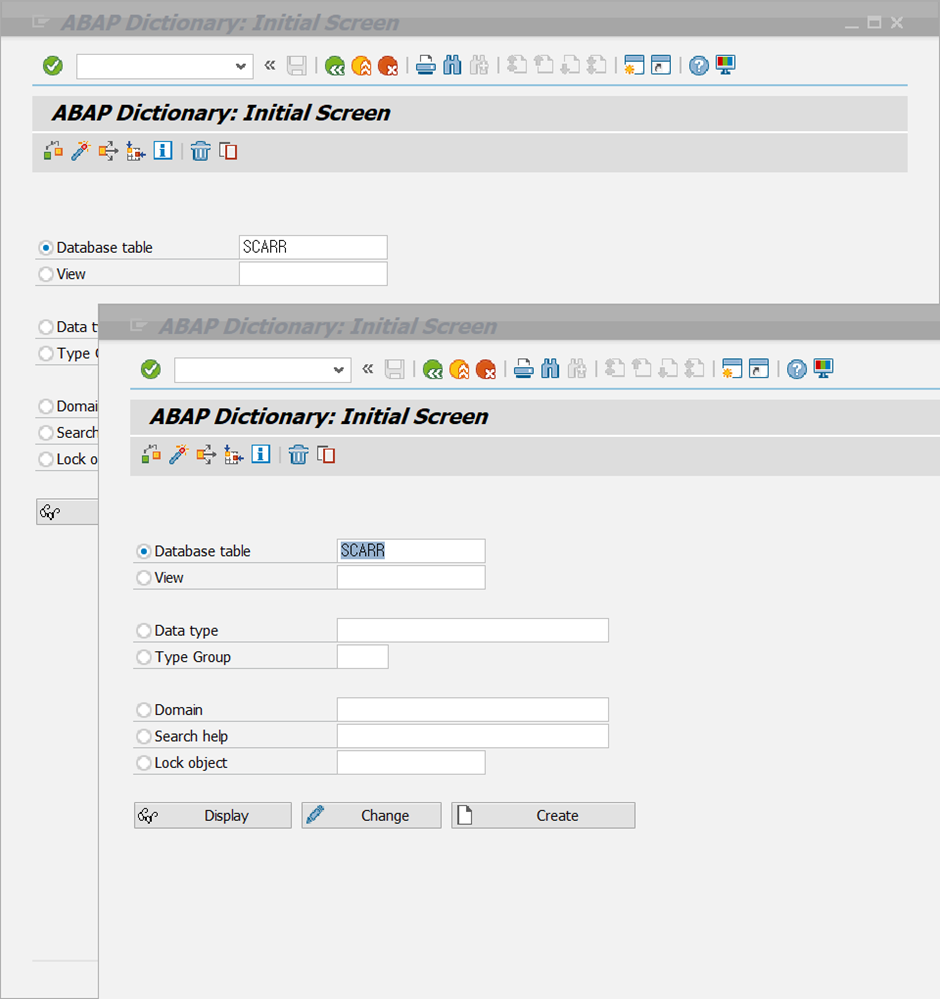
Task: Click the Cancel icon in front window toolbar
Action: [x=486, y=369]
